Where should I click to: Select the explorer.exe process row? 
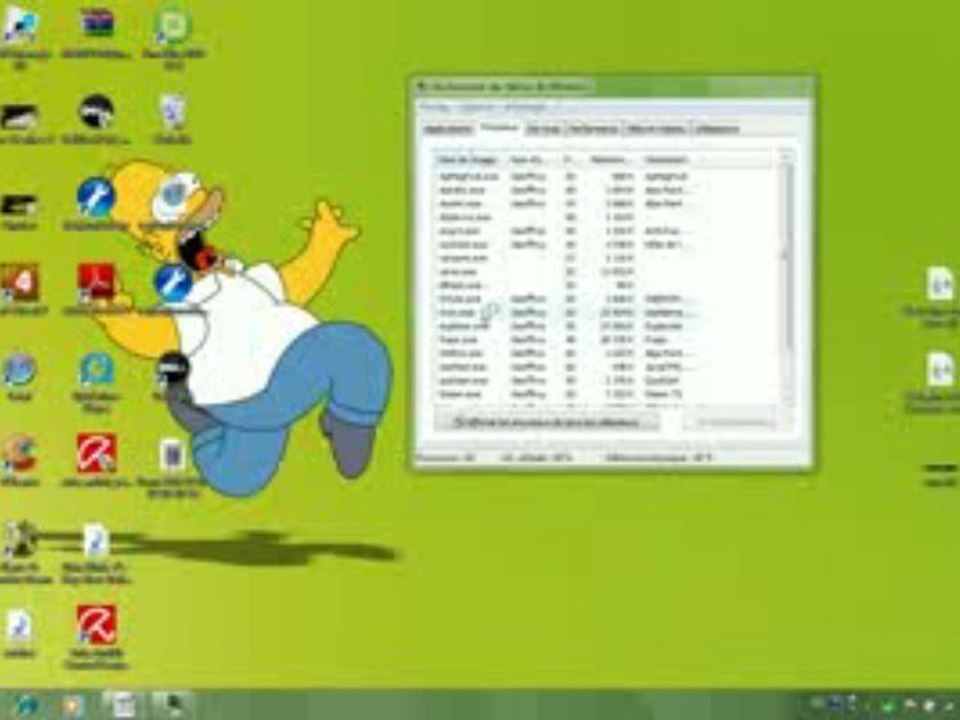pos(603,326)
